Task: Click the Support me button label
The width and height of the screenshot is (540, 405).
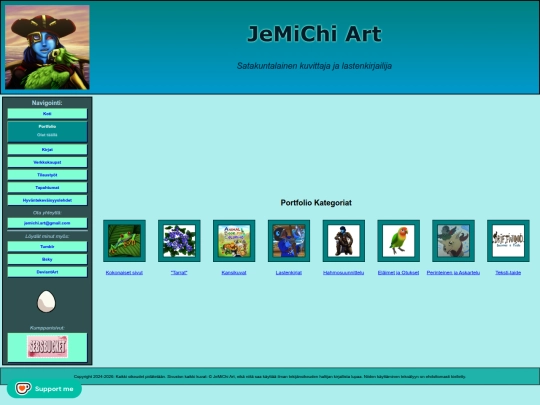Action: (54, 389)
